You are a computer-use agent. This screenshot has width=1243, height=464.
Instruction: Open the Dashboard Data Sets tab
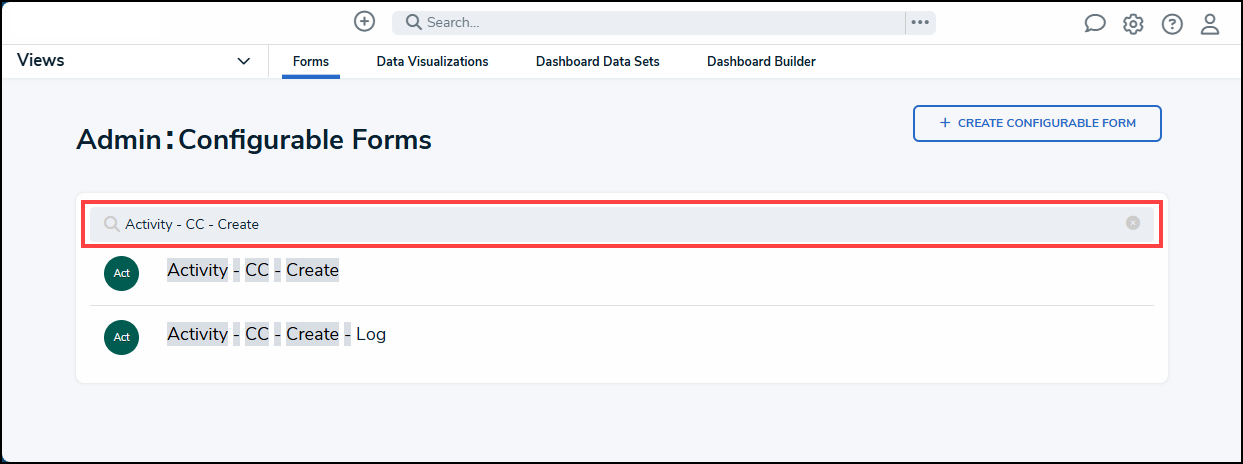(x=597, y=62)
